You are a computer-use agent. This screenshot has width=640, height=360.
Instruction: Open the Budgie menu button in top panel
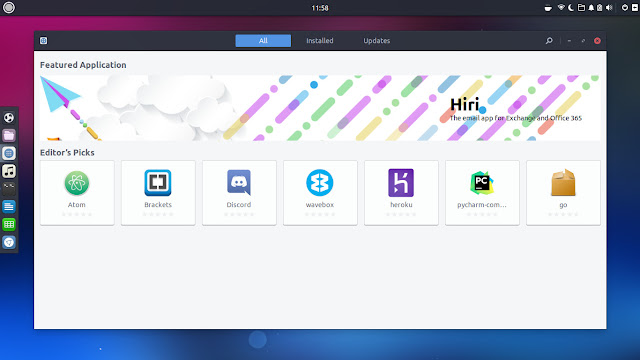tap(9, 7)
